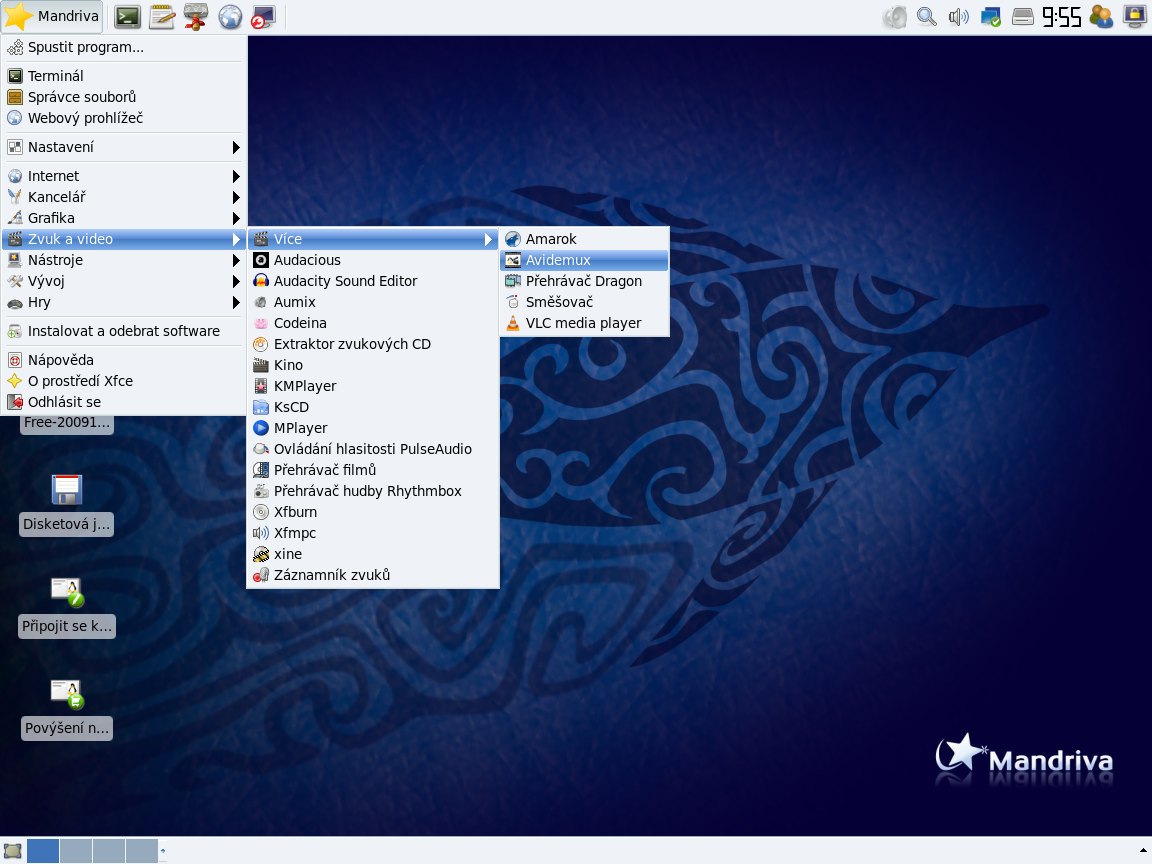The width and height of the screenshot is (1152, 864).
Task: Open Záznamník zvuků recorder
Action: pos(373,575)
